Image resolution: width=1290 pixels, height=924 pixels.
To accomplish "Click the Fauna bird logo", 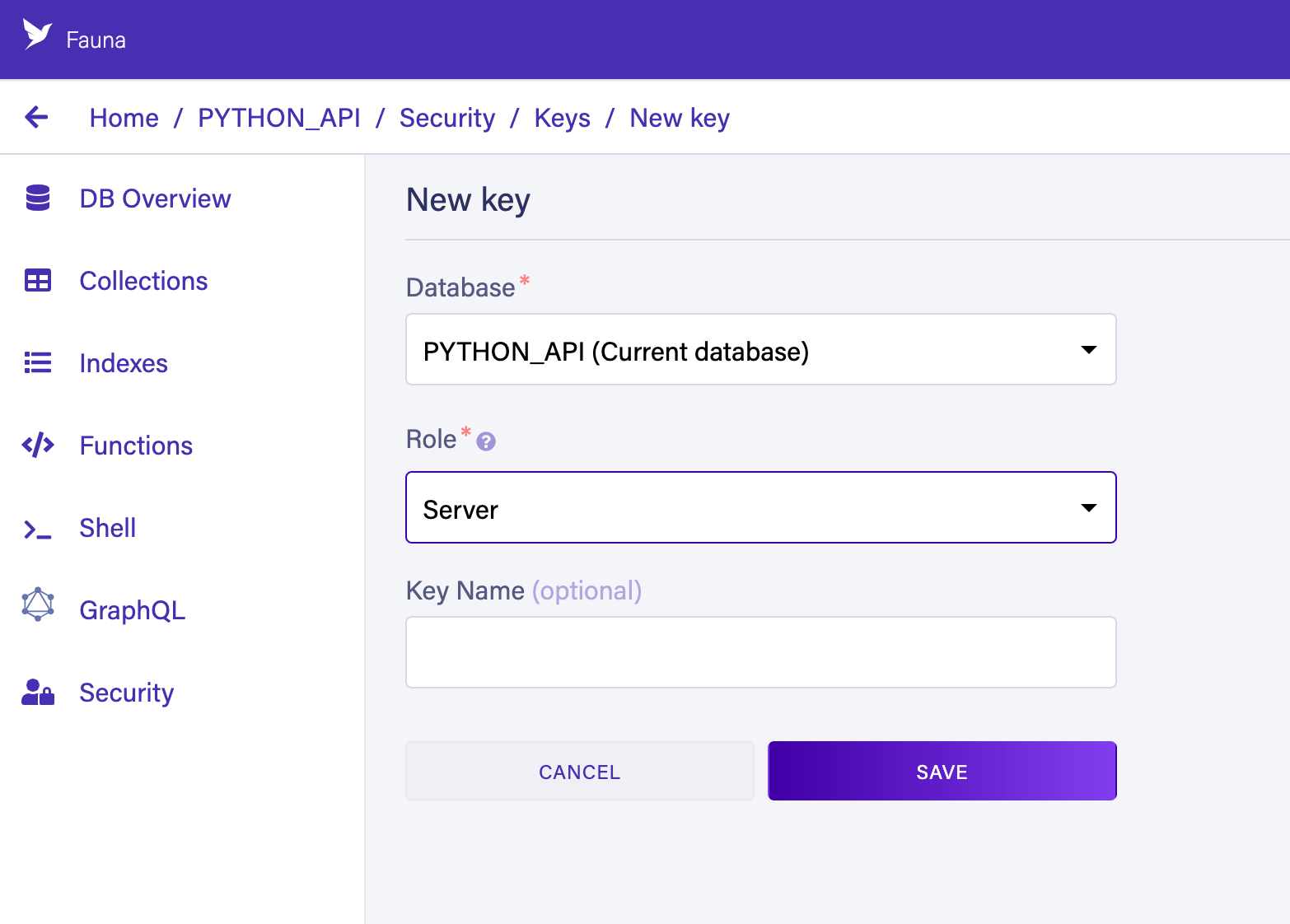I will (x=37, y=35).
